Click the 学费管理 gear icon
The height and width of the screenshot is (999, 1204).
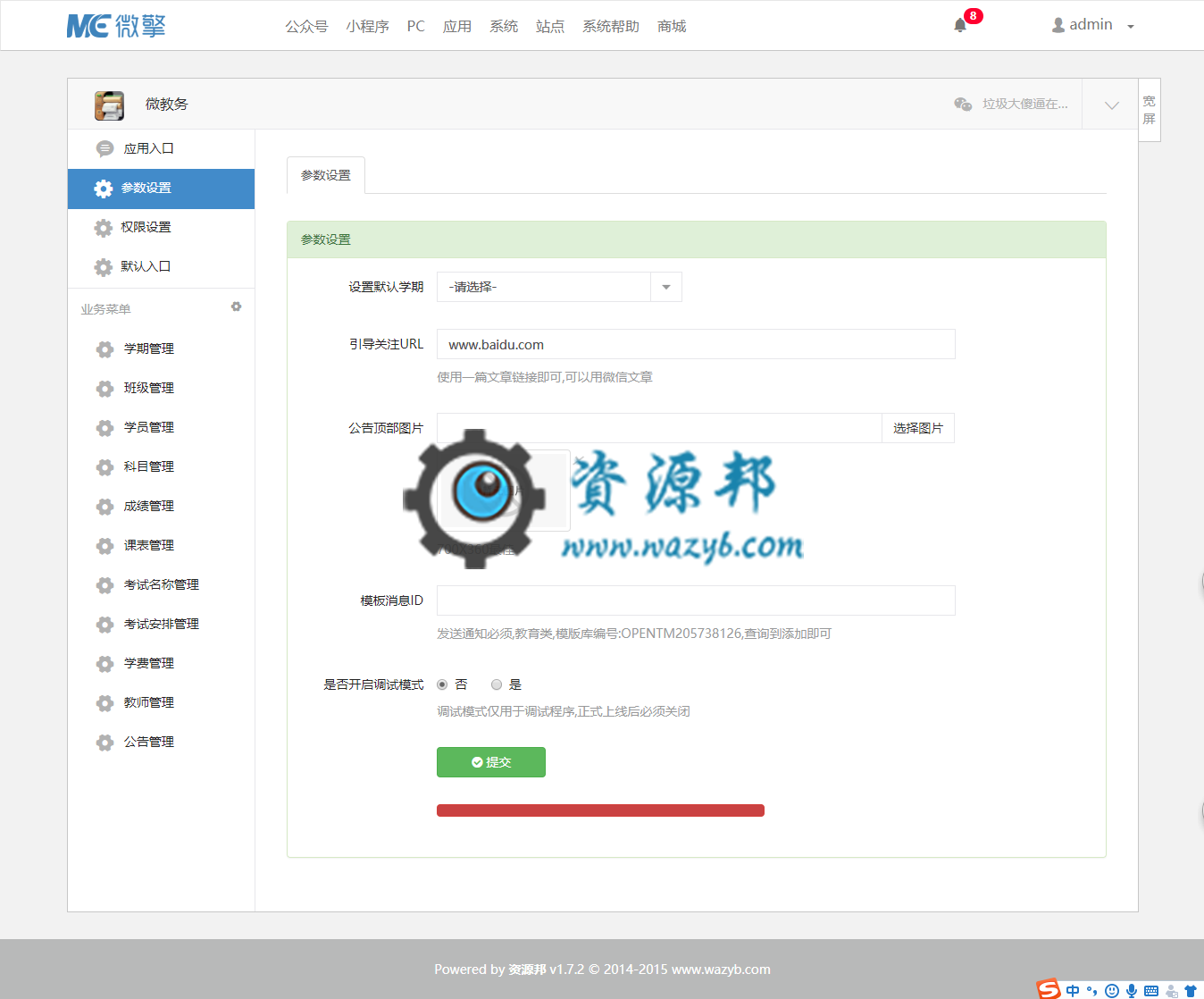tap(105, 664)
